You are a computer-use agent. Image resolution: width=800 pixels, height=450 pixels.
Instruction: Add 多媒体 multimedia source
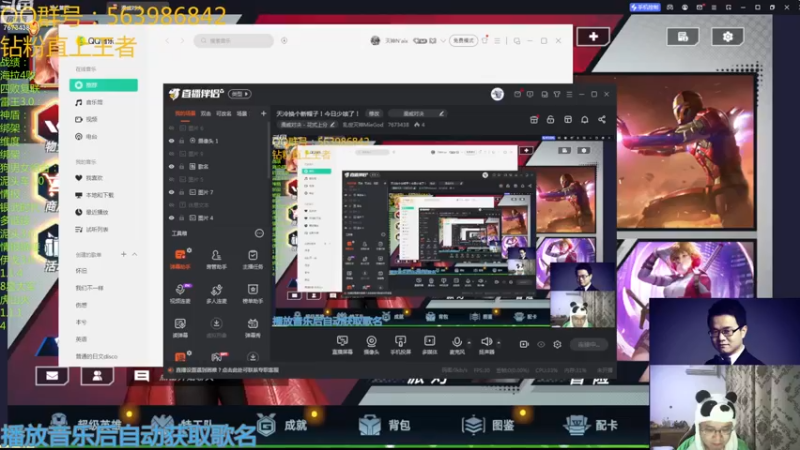(x=430, y=344)
